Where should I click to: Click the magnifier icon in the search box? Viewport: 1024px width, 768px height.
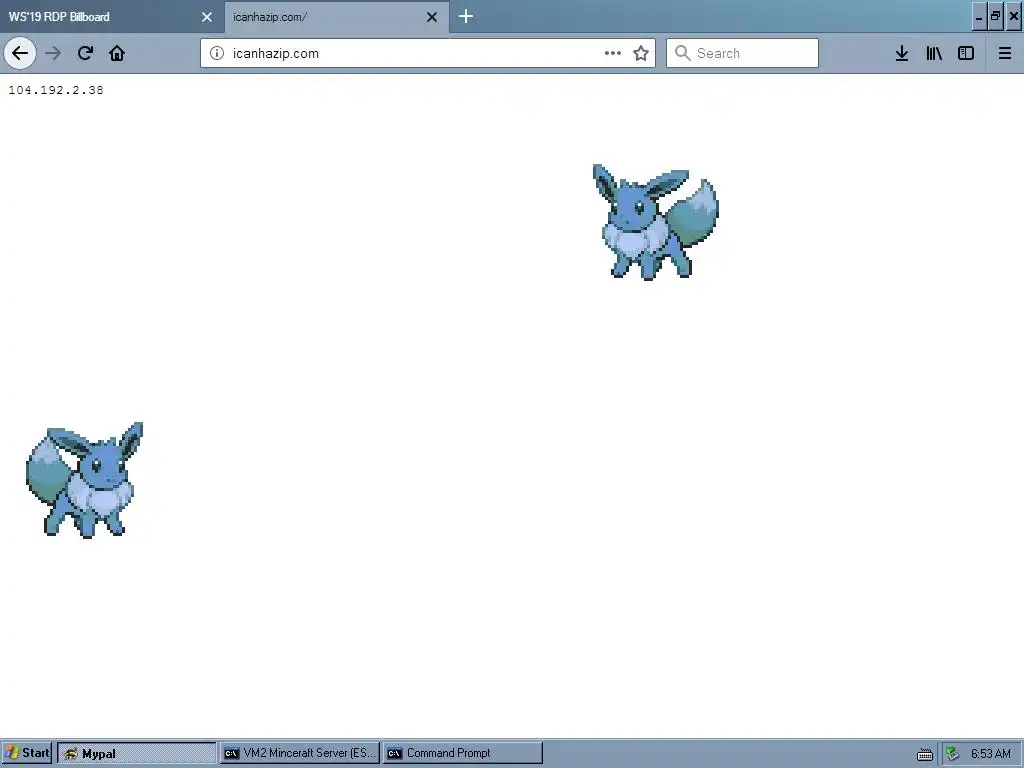point(682,53)
